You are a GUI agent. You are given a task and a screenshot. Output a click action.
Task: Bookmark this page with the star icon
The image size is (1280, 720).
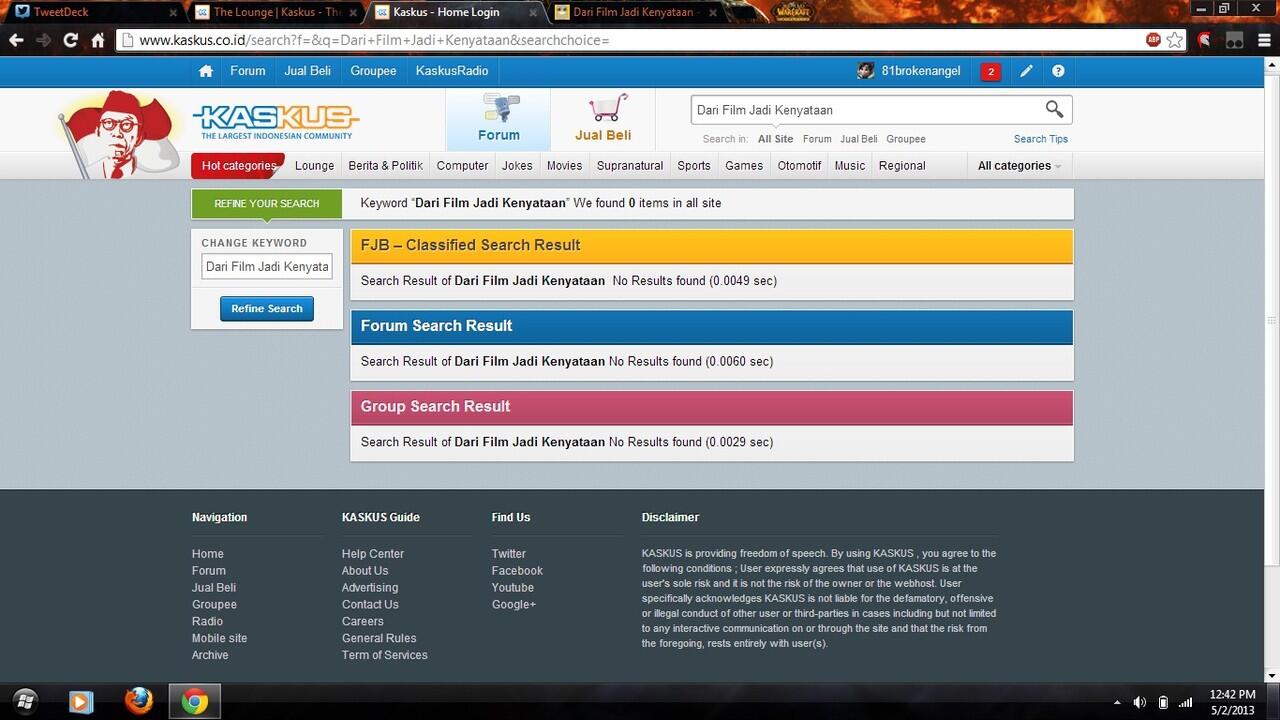coord(1174,40)
